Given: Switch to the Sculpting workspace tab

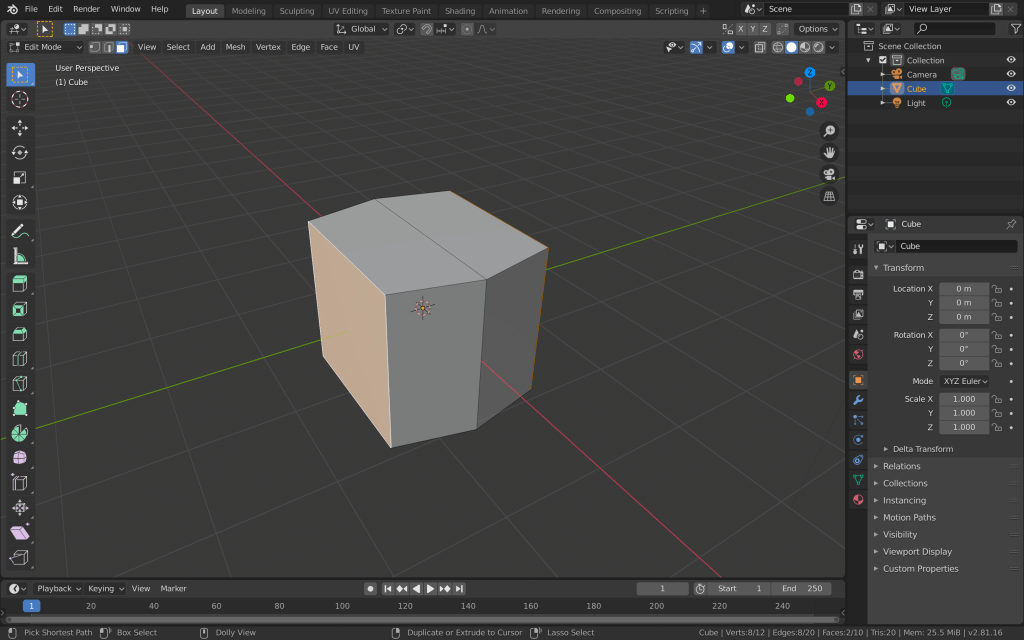Looking at the screenshot, I should [x=296, y=11].
